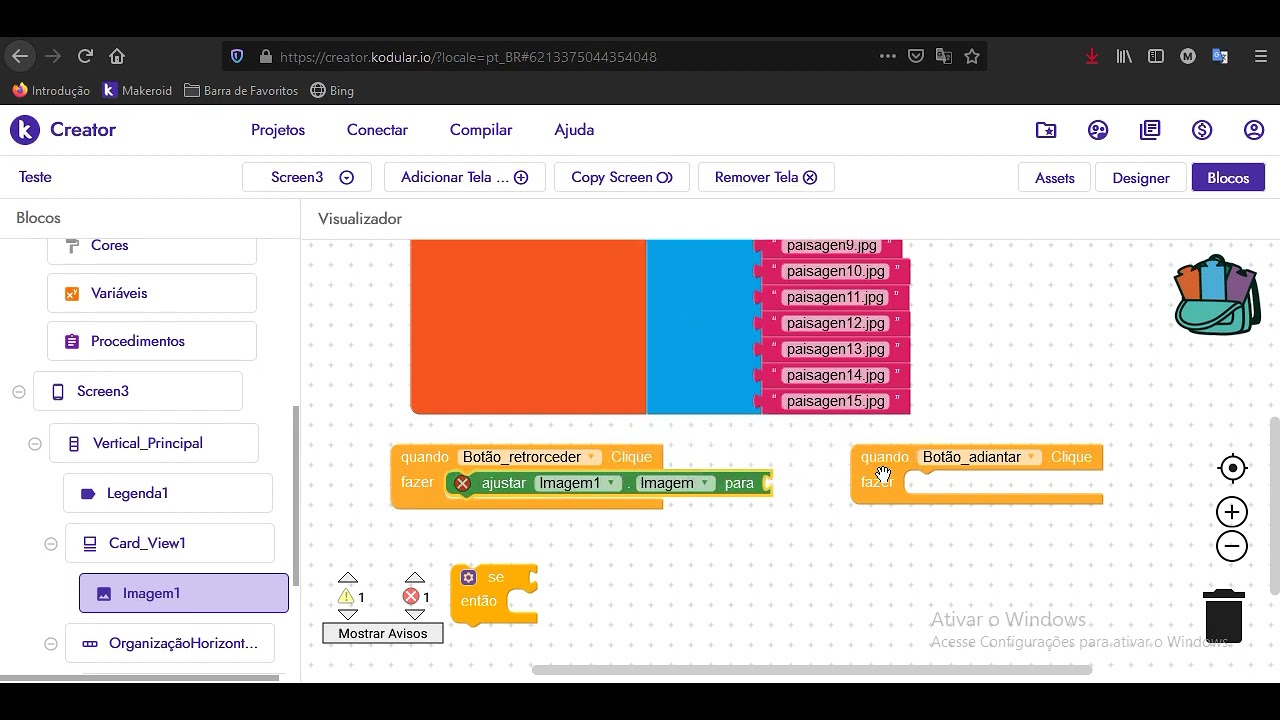Click Adicionar Tela button
The image size is (1280, 720).
[x=464, y=177]
